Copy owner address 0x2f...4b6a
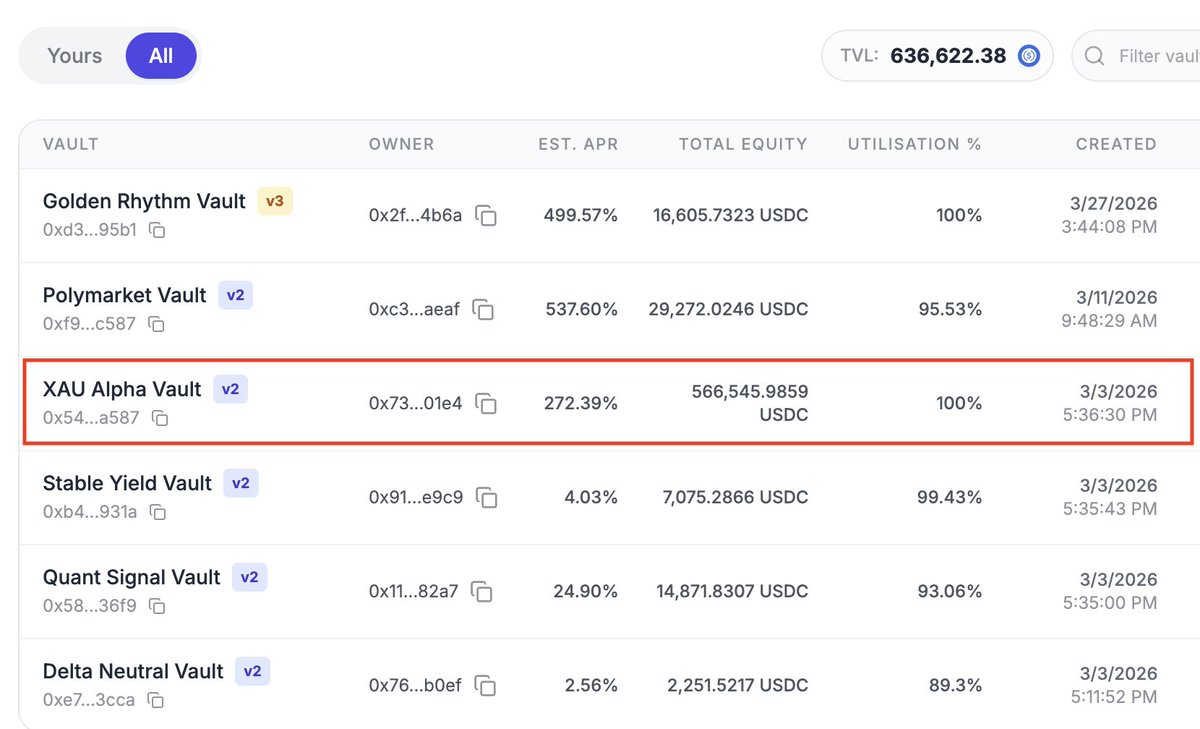Viewport: 1200px width, 729px height. coord(486,215)
